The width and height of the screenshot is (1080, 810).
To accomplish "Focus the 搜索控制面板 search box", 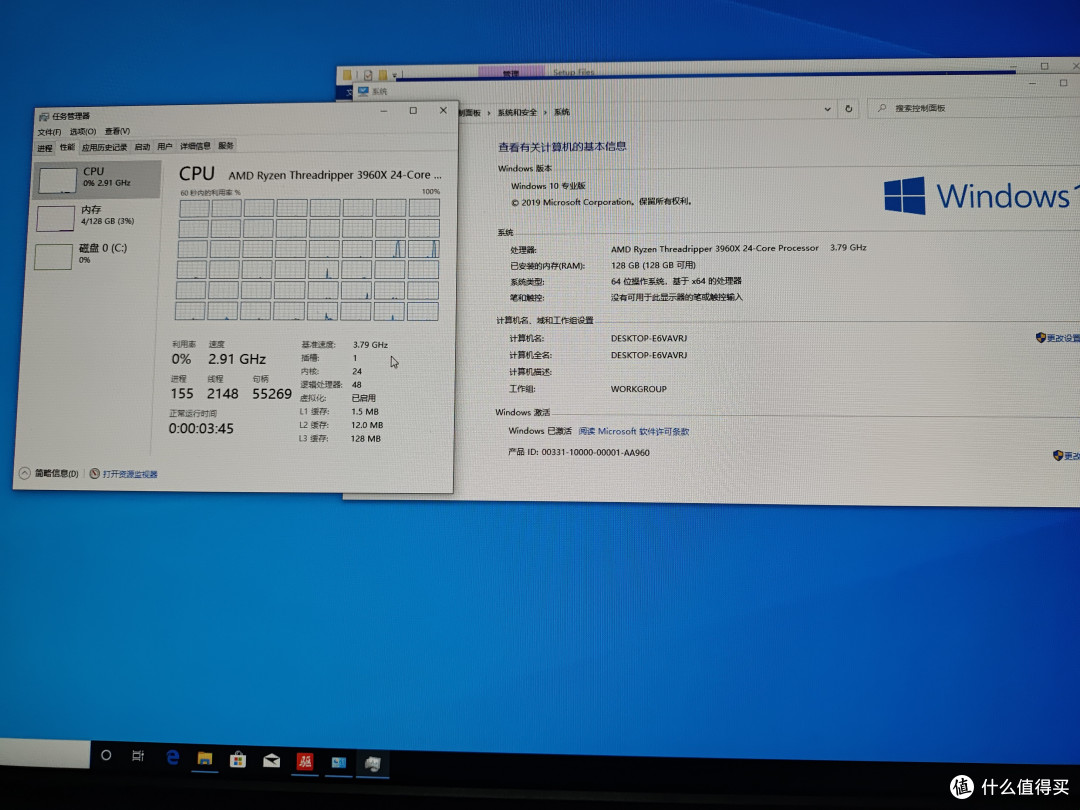I will [973, 108].
